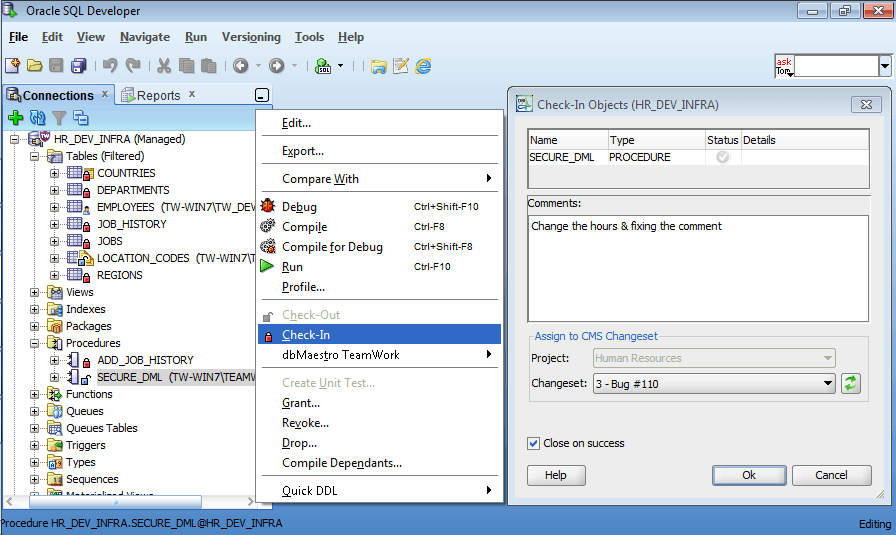This screenshot has height=535, width=896.
Task: Open the Ask Tom search dropdown arrow
Action: [885, 66]
